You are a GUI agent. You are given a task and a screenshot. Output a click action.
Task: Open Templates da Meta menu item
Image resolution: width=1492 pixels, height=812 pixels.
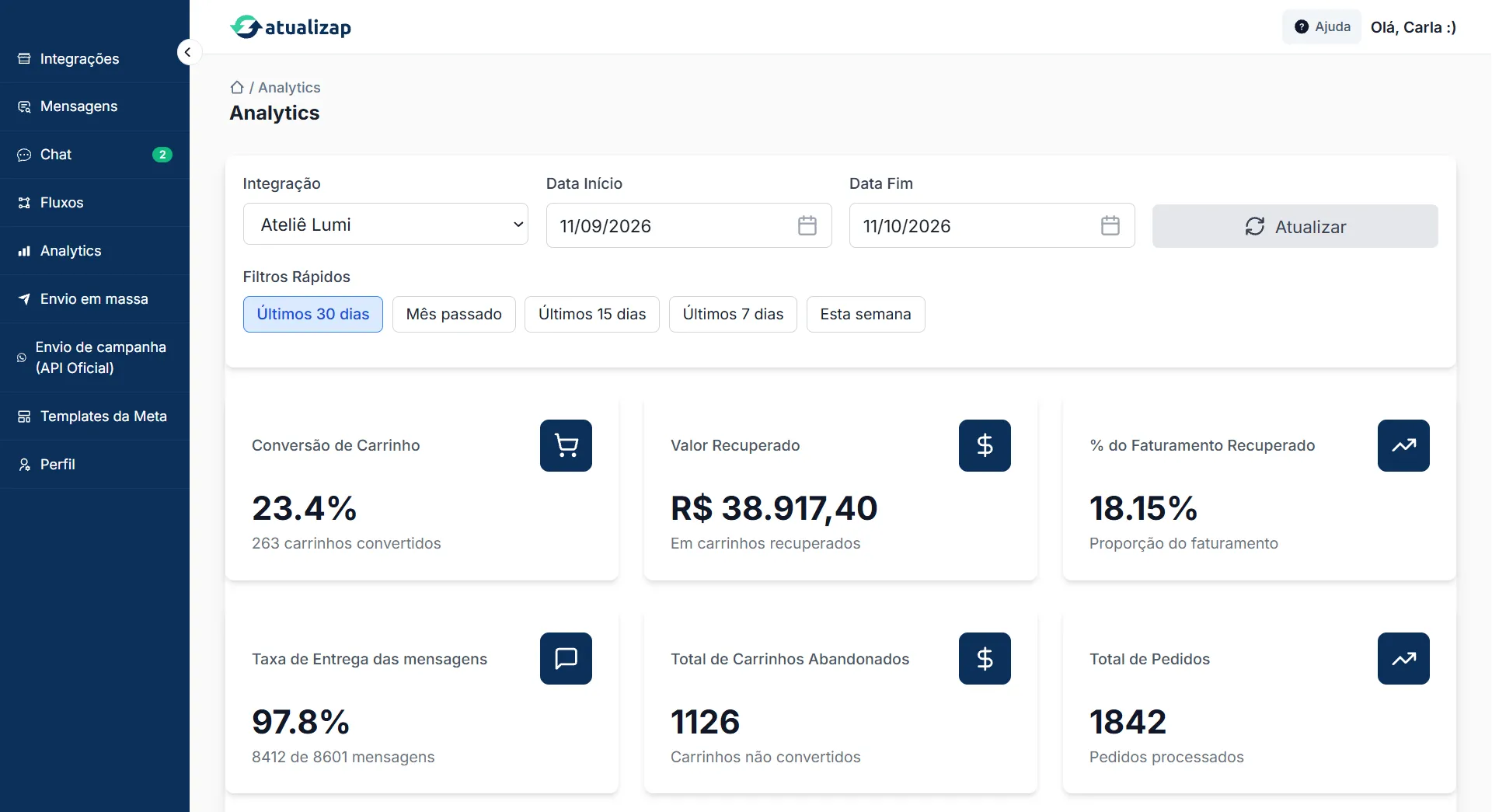(x=95, y=416)
